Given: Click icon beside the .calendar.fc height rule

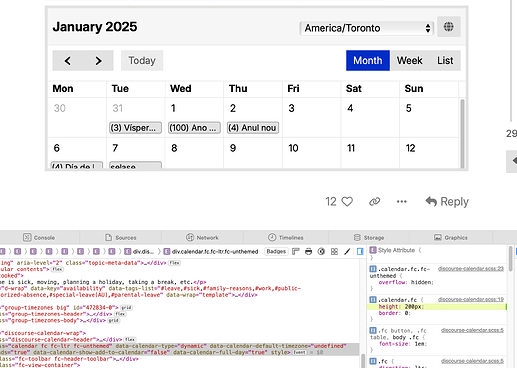Looking at the screenshot, I should click(x=373, y=300).
